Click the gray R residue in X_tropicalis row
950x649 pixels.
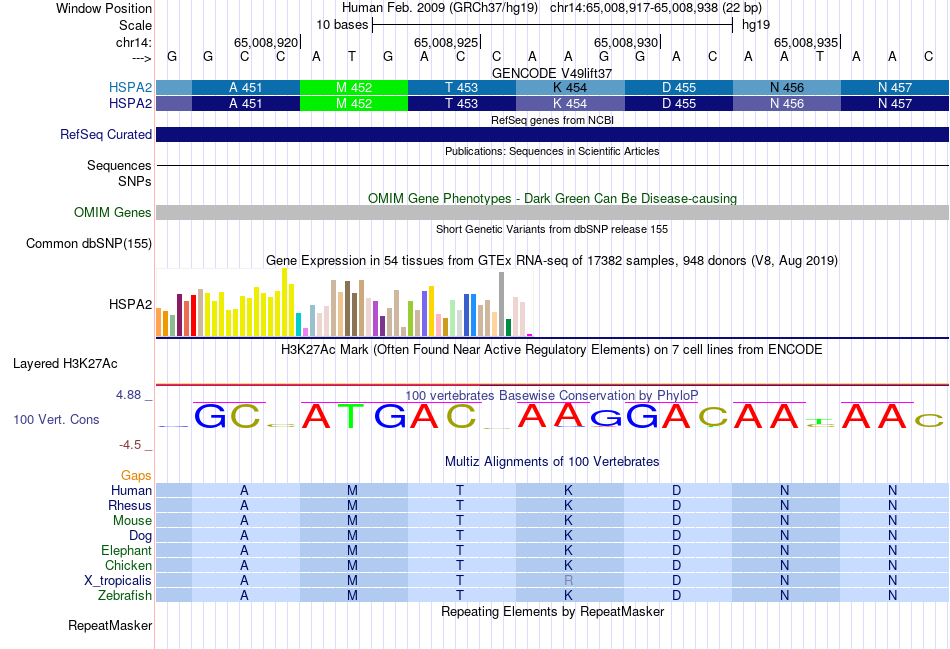568,581
